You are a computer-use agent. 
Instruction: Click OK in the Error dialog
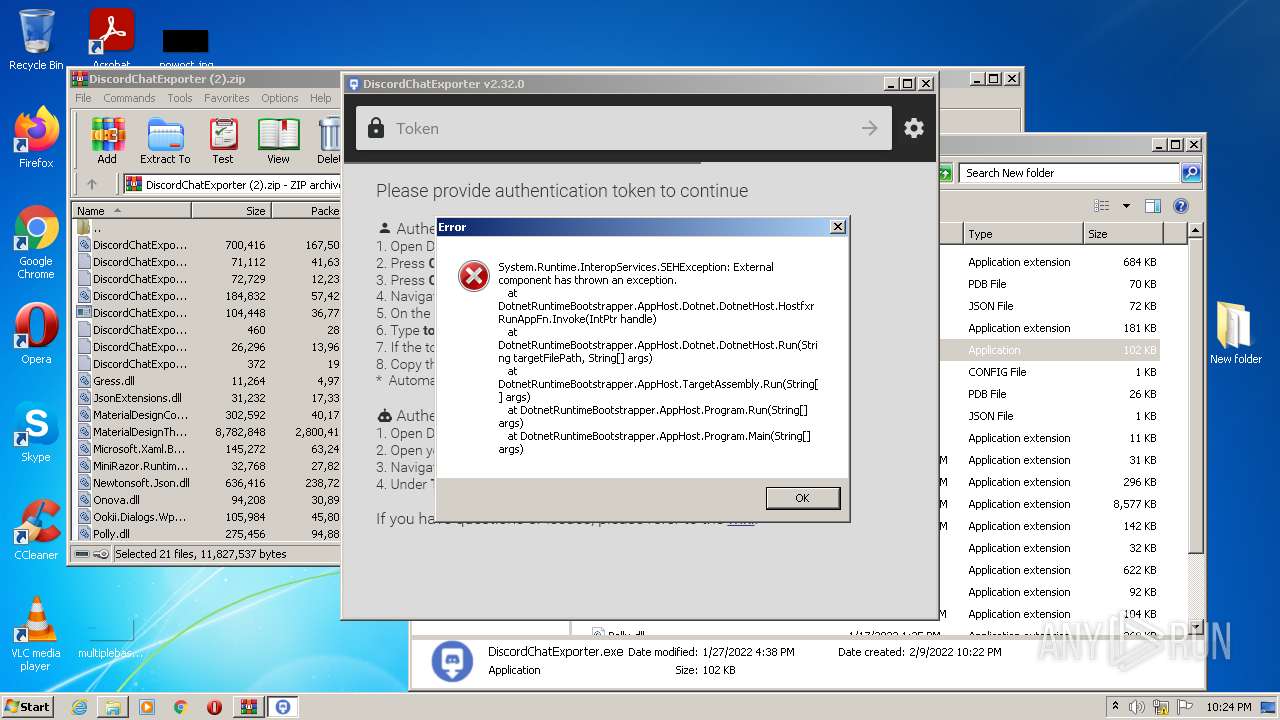tap(802, 498)
